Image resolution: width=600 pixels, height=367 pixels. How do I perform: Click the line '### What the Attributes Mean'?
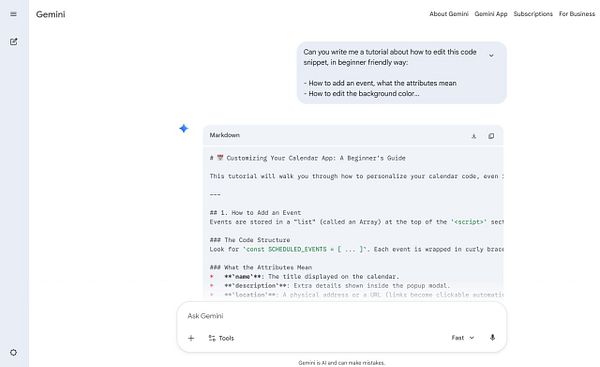click(x=261, y=268)
